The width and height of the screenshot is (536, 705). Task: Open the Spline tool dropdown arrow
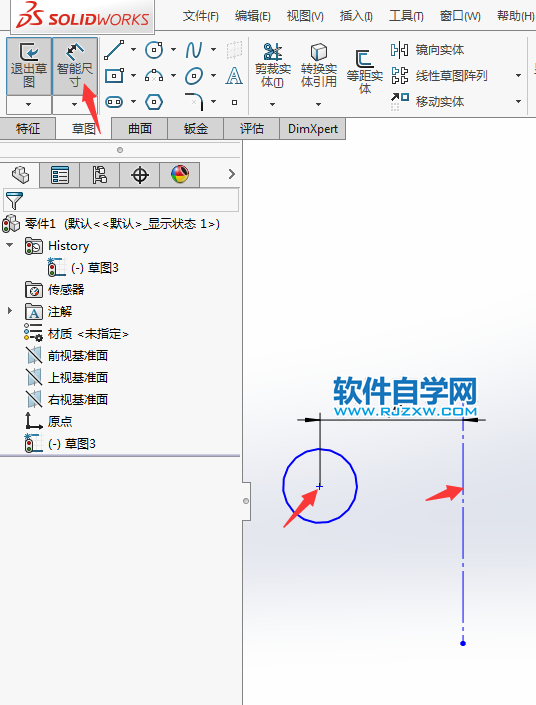point(214,50)
